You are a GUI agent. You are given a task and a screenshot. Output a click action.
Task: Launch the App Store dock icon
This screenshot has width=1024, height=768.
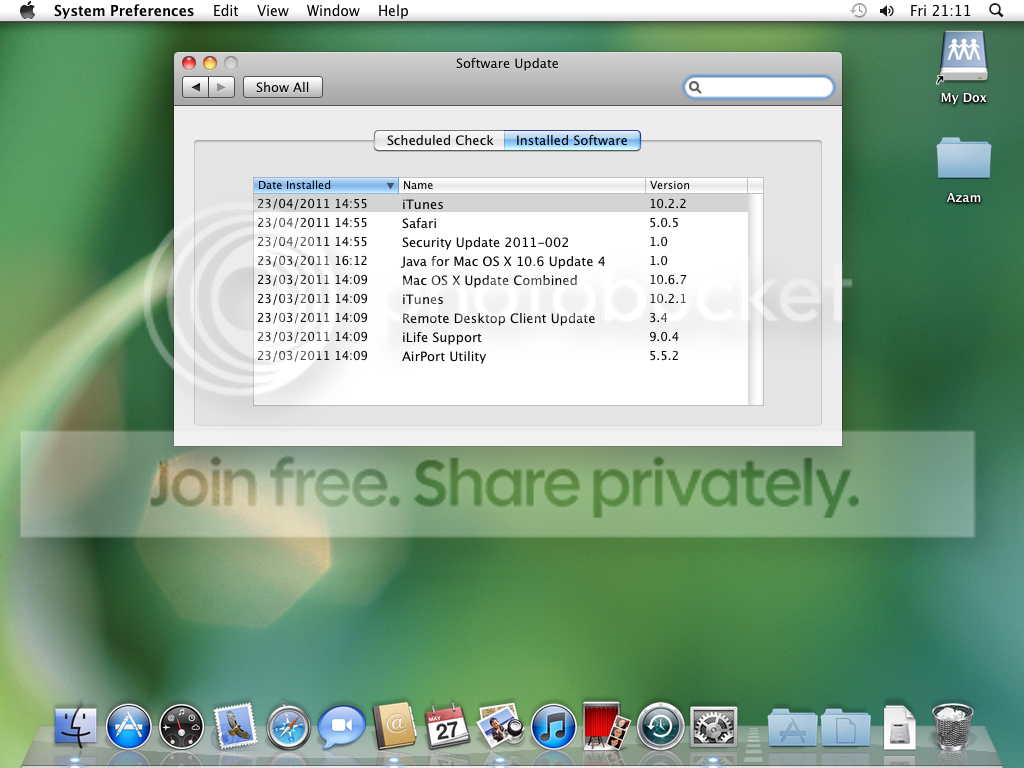128,726
